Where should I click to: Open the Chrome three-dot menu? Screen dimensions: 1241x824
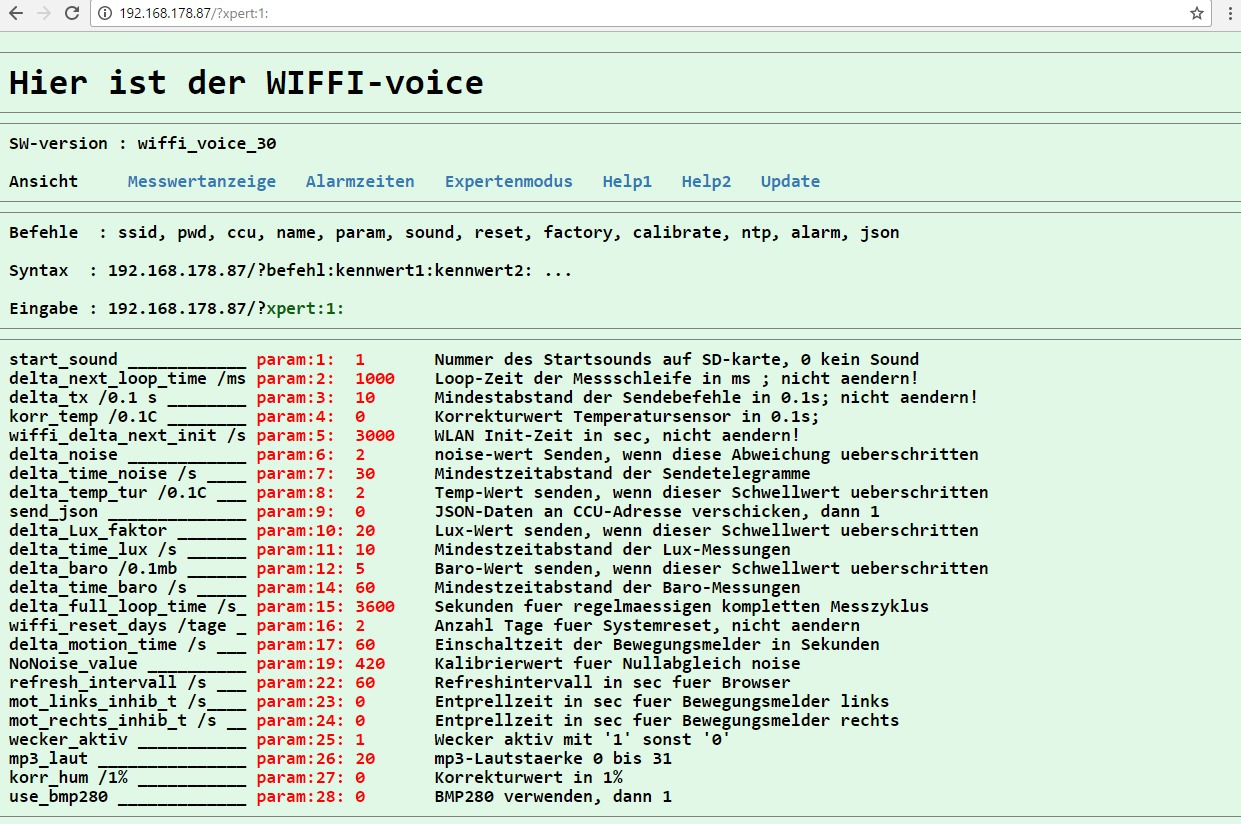pyautogui.click(x=1229, y=13)
